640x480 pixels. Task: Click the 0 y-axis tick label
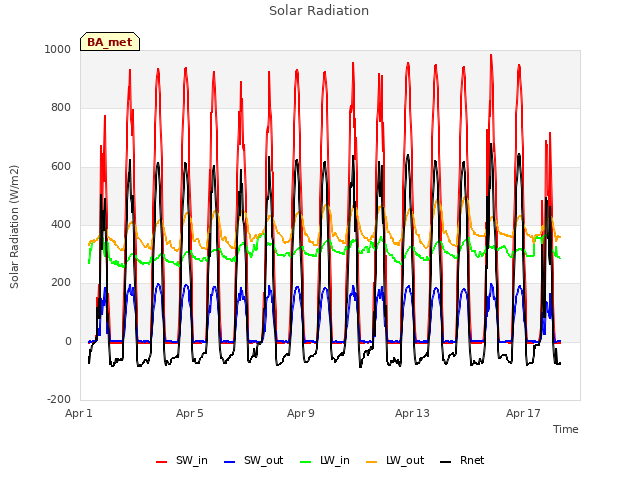(x=68, y=342)
